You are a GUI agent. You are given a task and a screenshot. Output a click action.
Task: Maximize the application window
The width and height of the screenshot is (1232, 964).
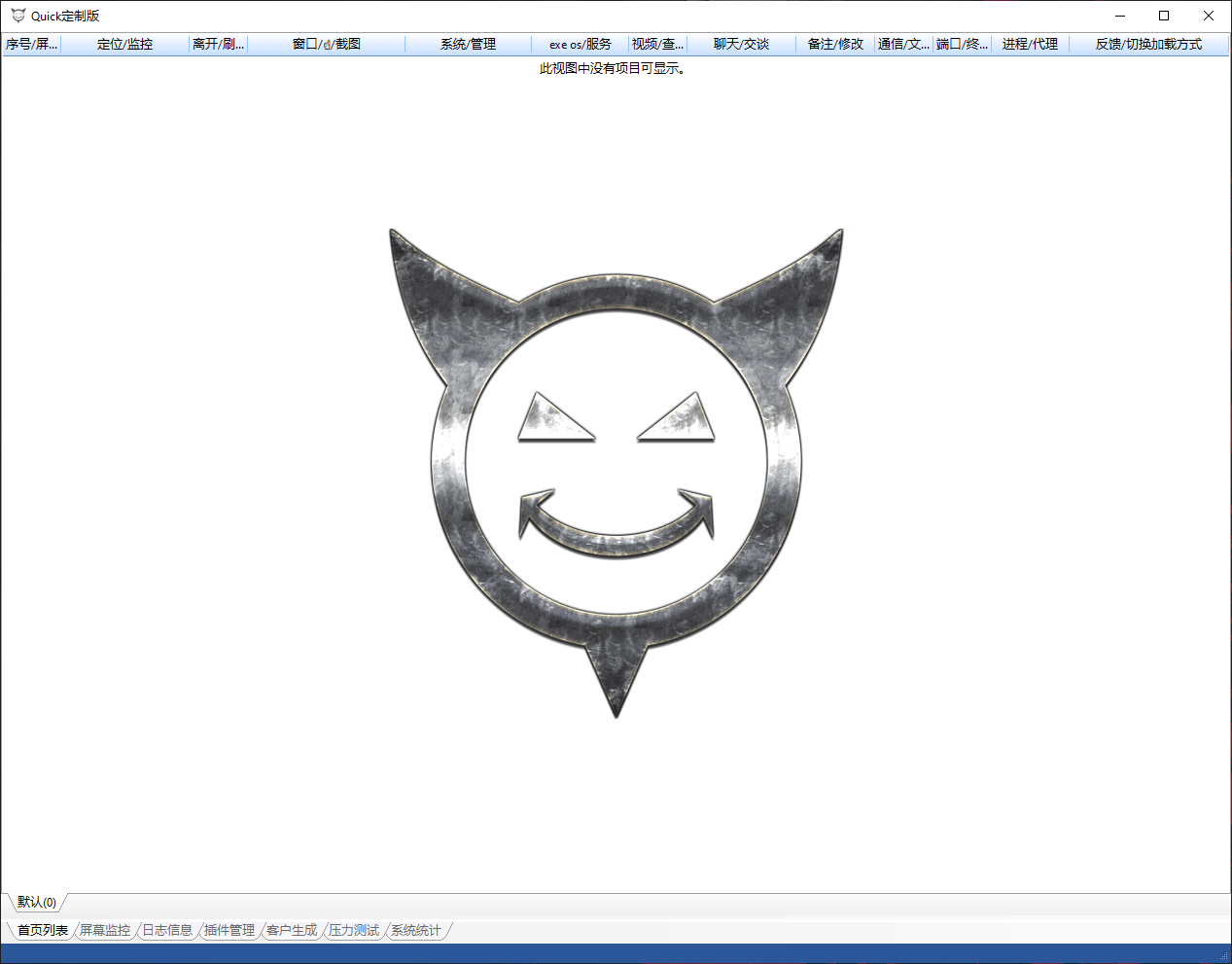(1164, 16)
